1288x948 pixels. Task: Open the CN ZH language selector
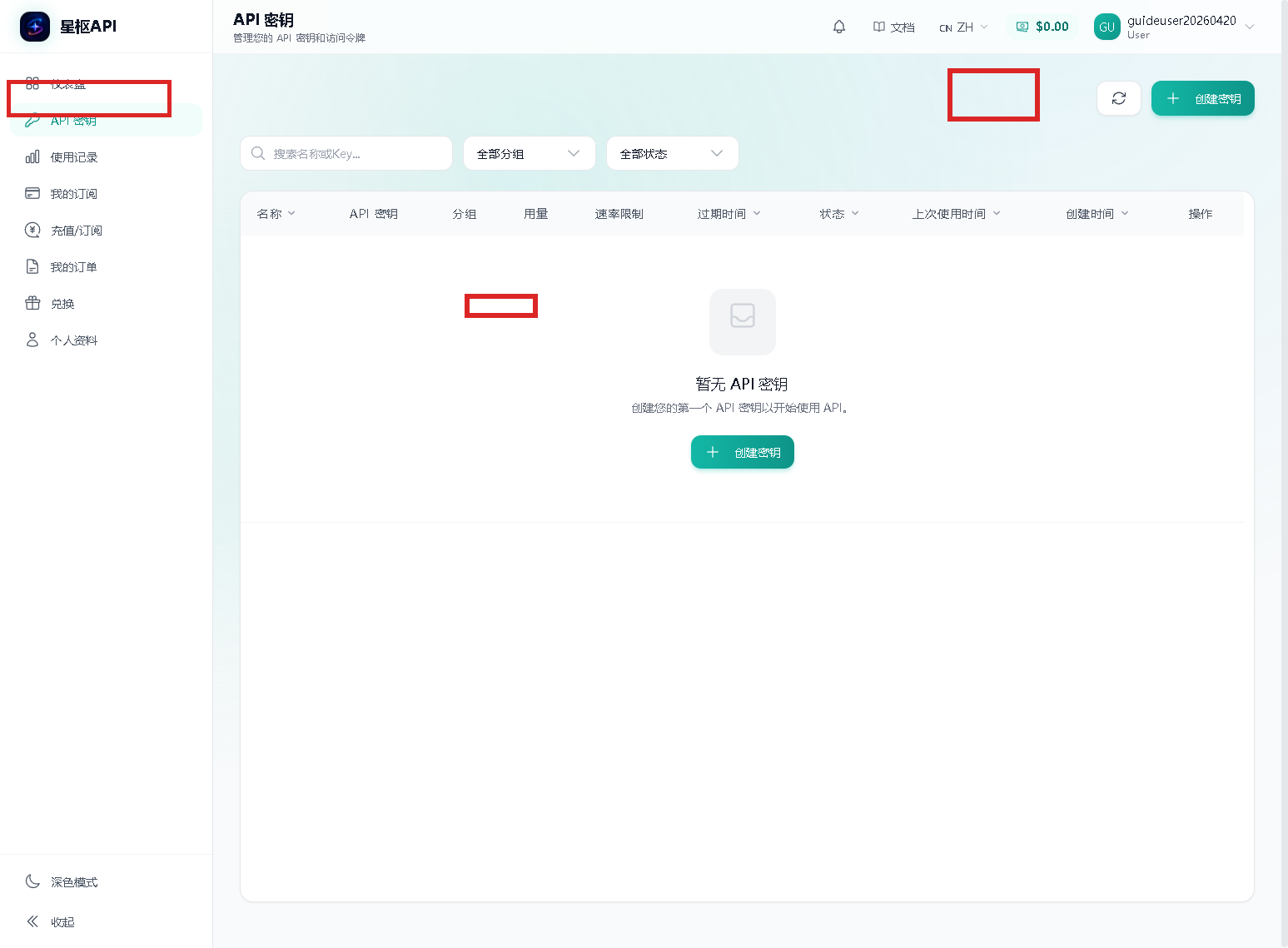[x=962, y=26]
